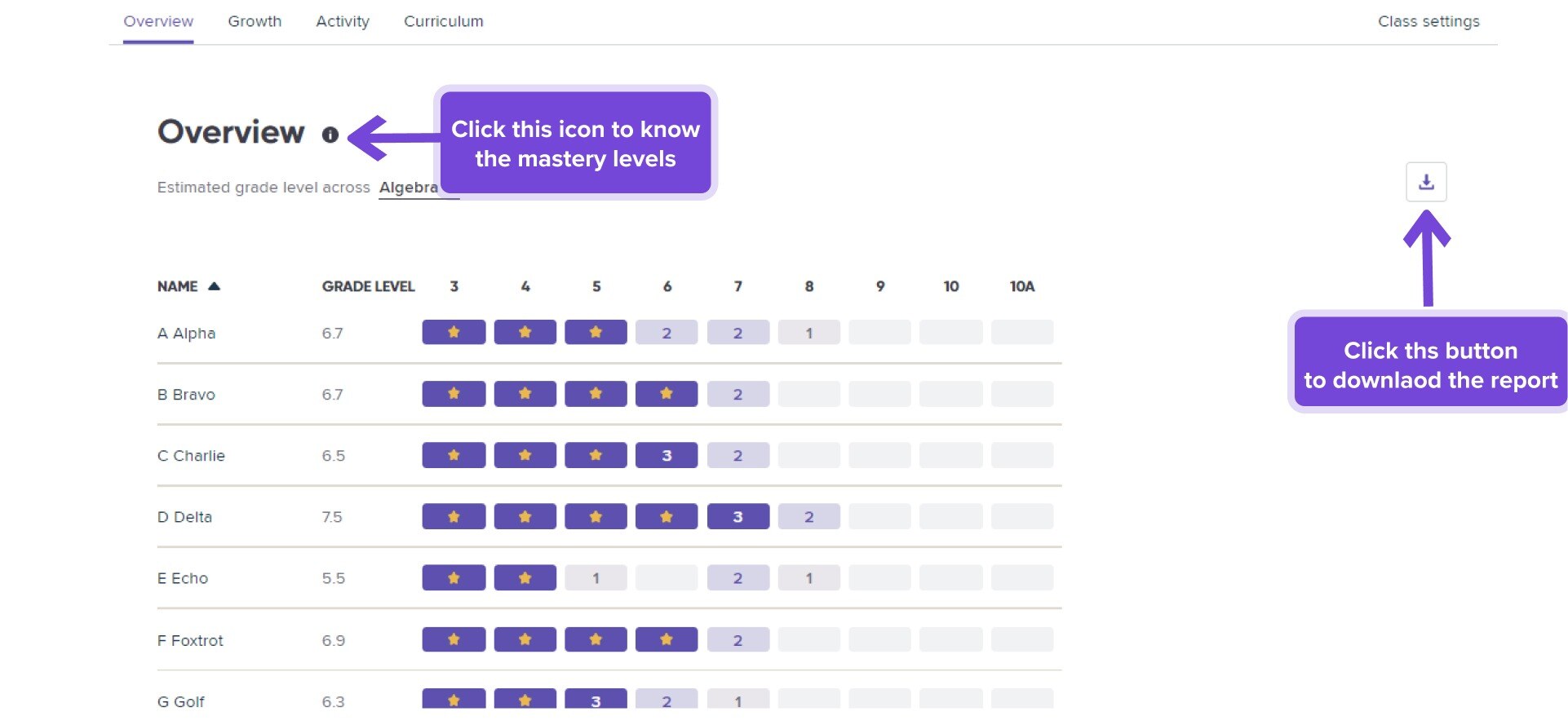1568x725 pixels.
Task: Switch to the Growth tab
Action: coord(255,21)
